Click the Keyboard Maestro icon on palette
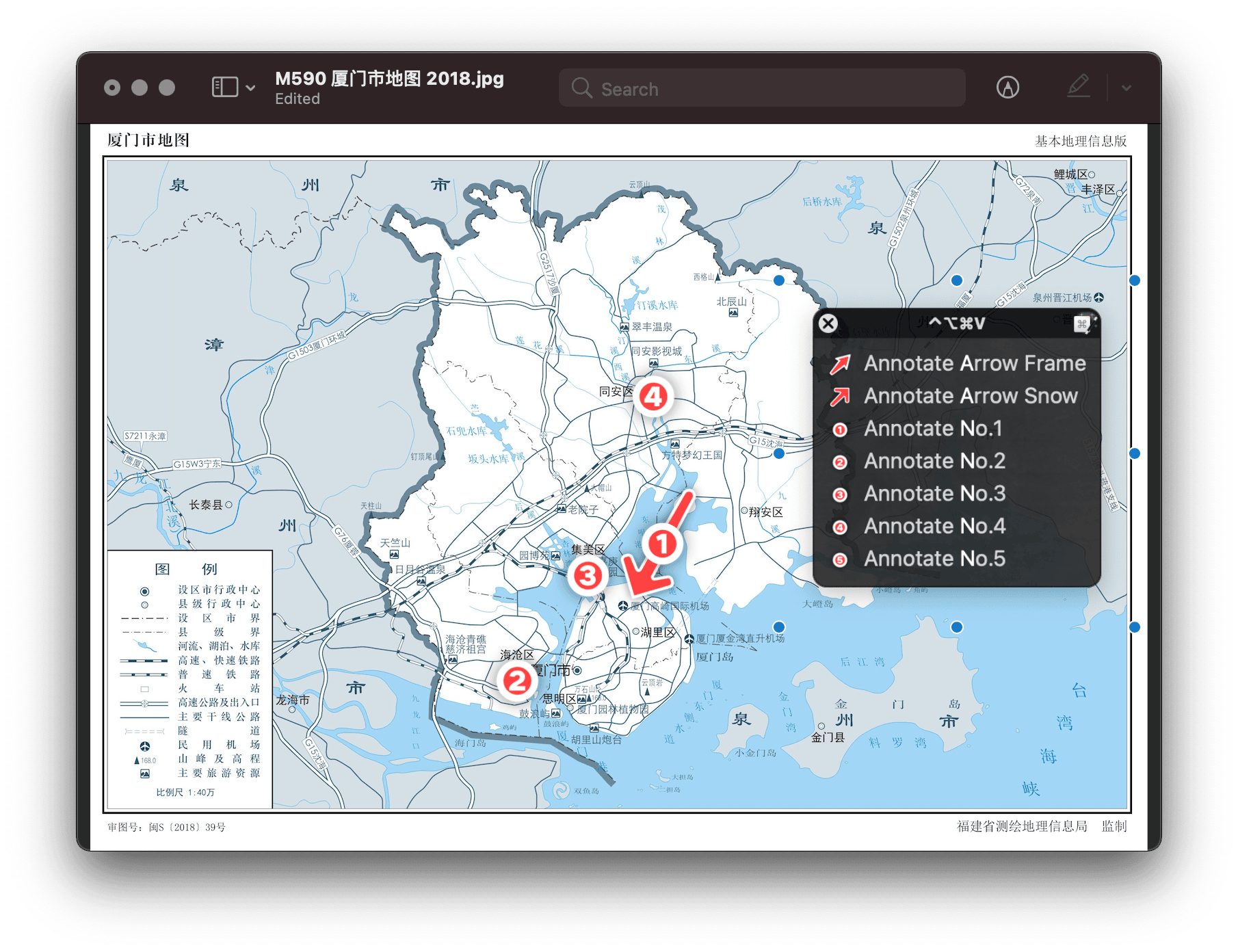1238x952 pixels. click(x=1082, y=323)
